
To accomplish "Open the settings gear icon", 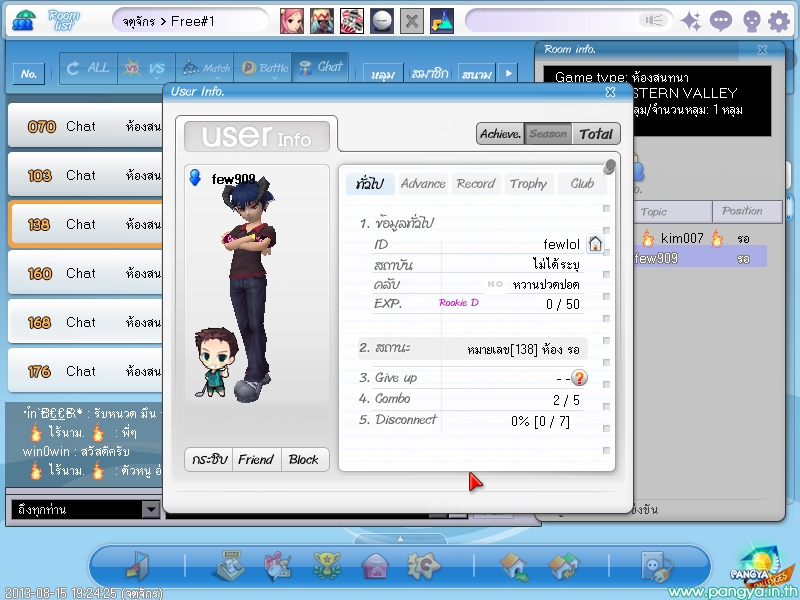I will (x=779, y=21).
